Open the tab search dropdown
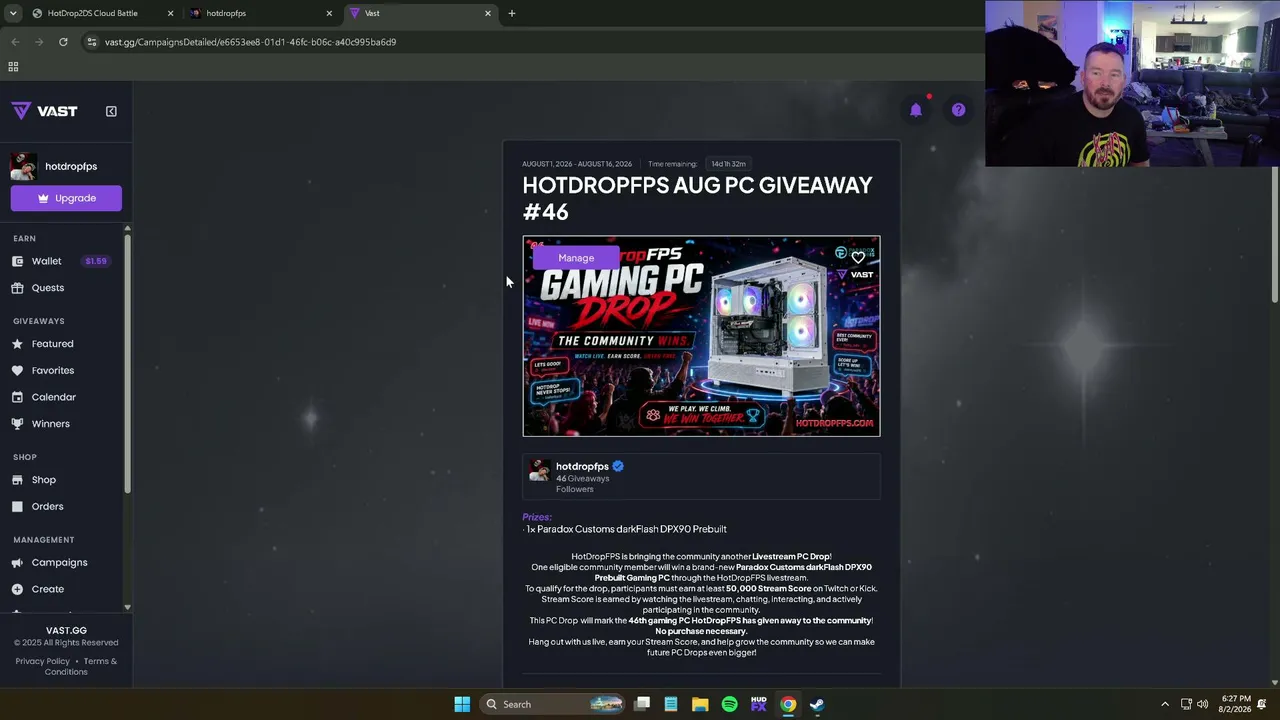The width and height of the screenshot is (1280, 720). (x=13, y=13)
